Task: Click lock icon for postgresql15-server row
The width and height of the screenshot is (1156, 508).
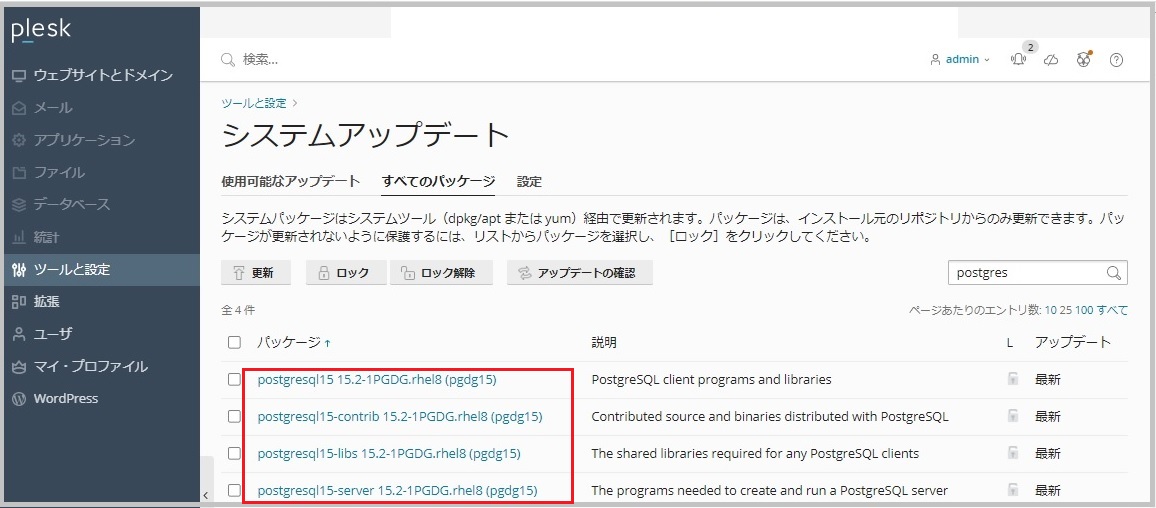Action: pos(1014,490)
